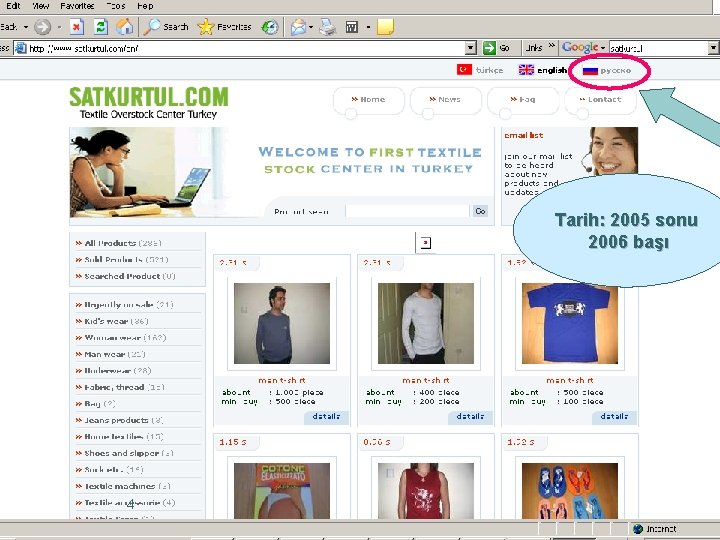Click the Go button beside product search
This screenshot has height=540, width=720.
pos(480,211)
